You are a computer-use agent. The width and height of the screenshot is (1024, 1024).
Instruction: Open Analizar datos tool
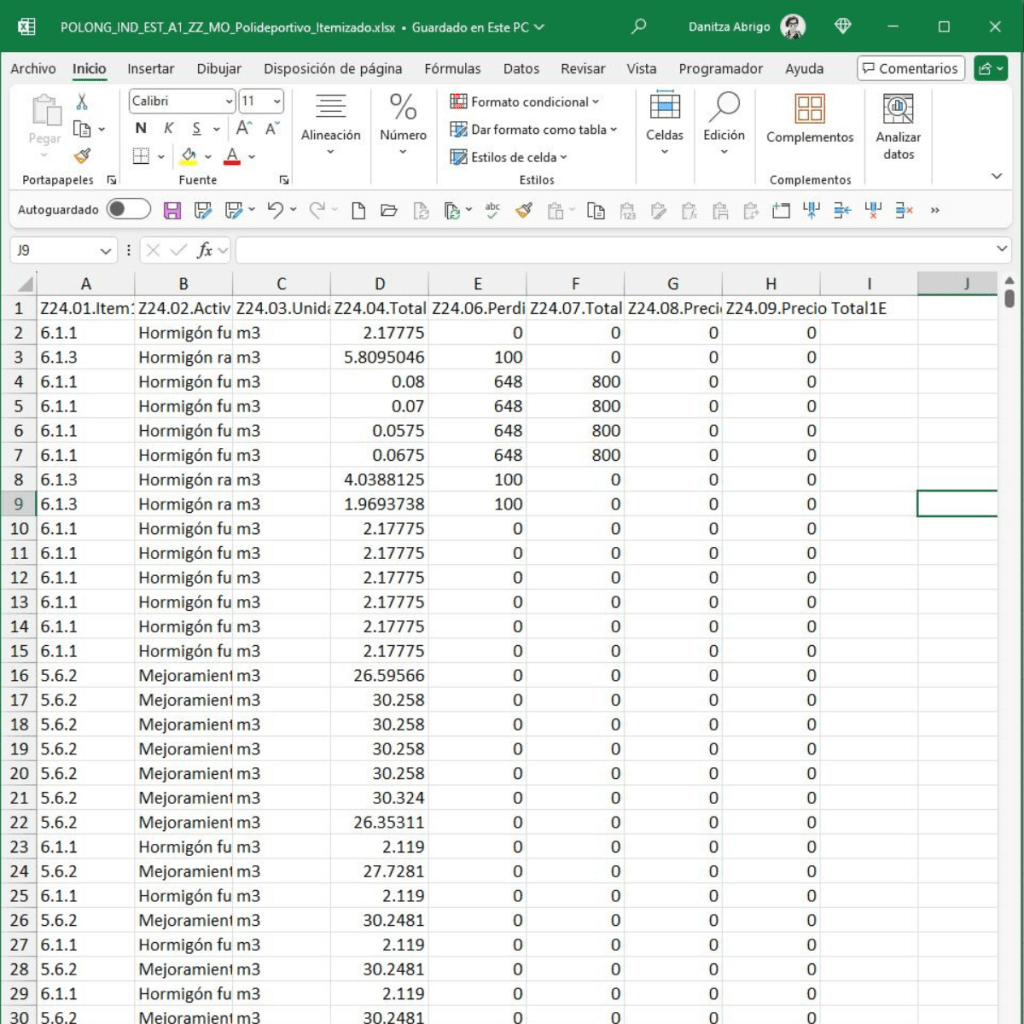coord(898,127)
